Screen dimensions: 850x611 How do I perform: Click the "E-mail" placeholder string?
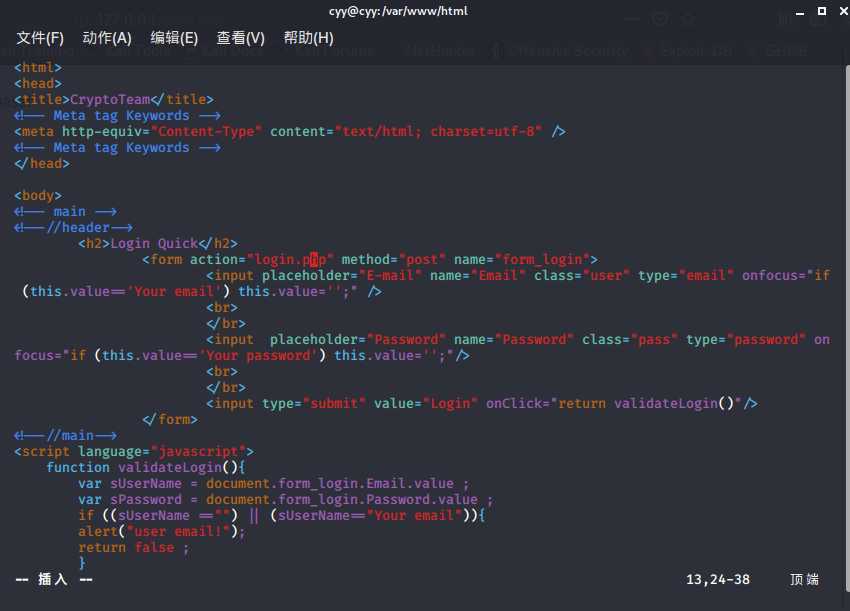click(386, 276)
